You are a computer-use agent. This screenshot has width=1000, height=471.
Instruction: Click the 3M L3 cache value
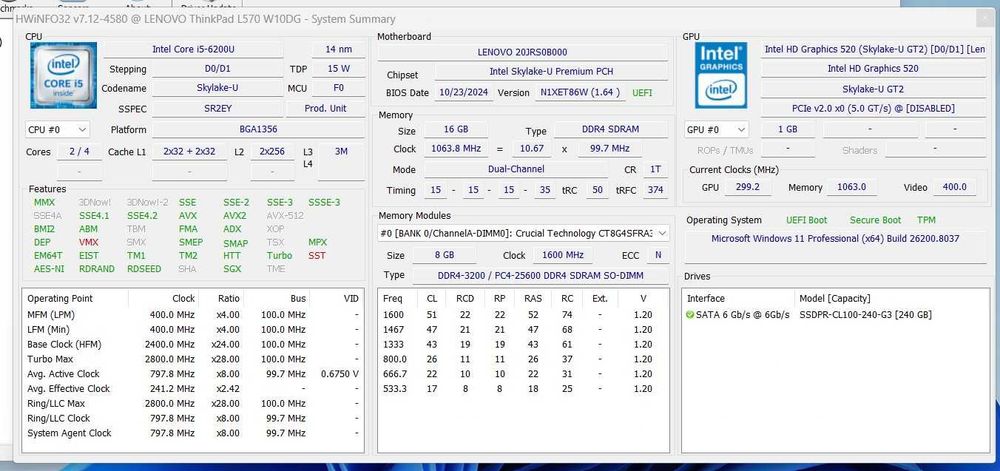click(341, 152)
